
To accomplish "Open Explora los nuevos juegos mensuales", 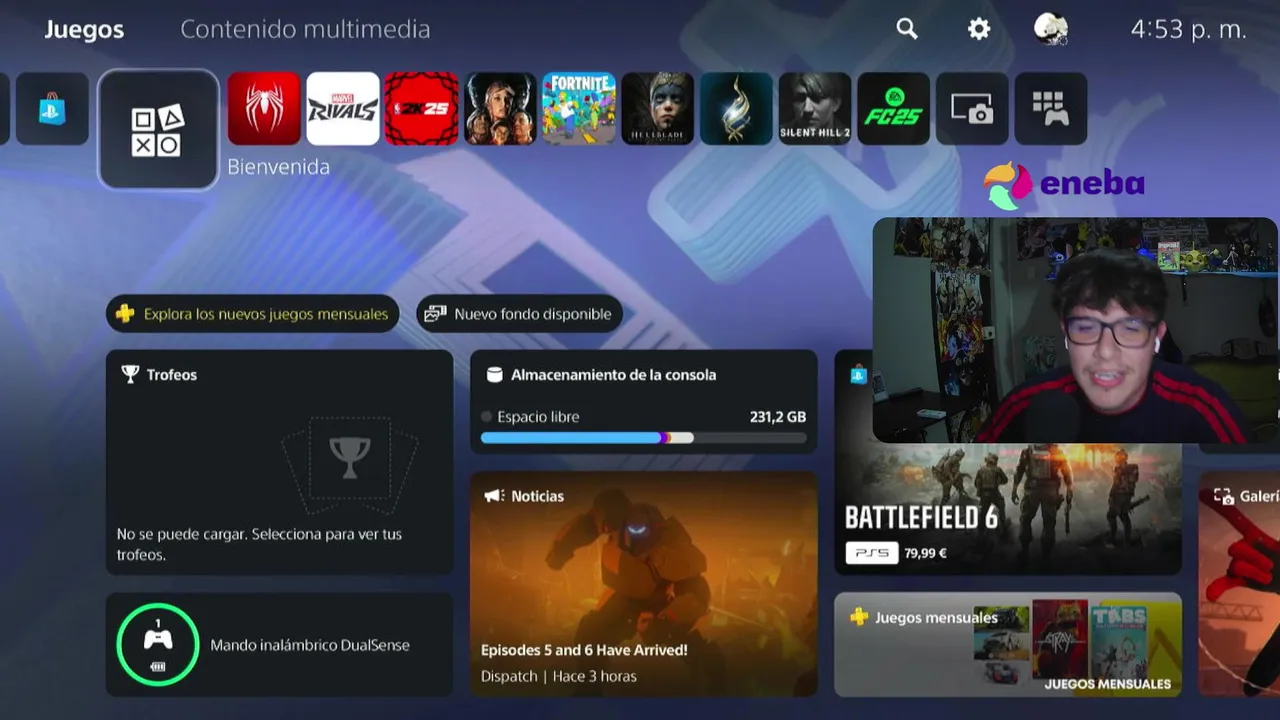I will tap(253, 314).
